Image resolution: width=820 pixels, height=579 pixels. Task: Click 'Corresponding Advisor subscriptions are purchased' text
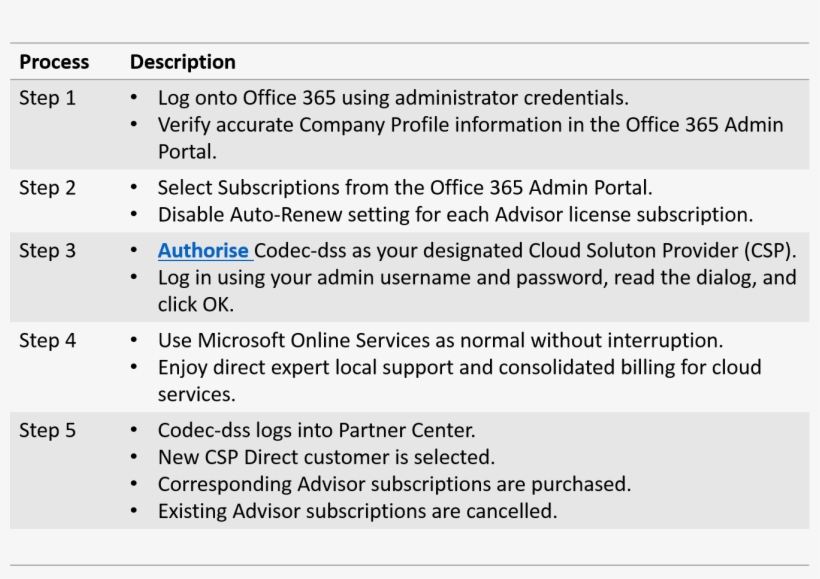[394, 484]
